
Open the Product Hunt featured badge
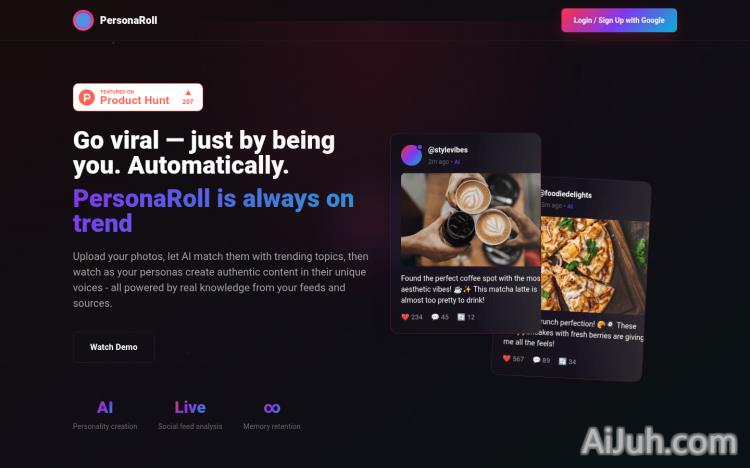point(138,97)
